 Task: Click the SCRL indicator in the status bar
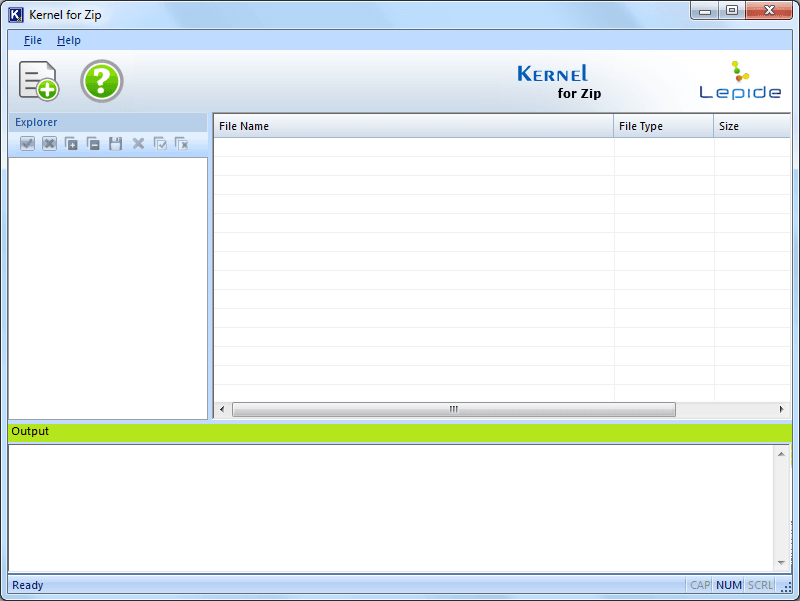760,585
